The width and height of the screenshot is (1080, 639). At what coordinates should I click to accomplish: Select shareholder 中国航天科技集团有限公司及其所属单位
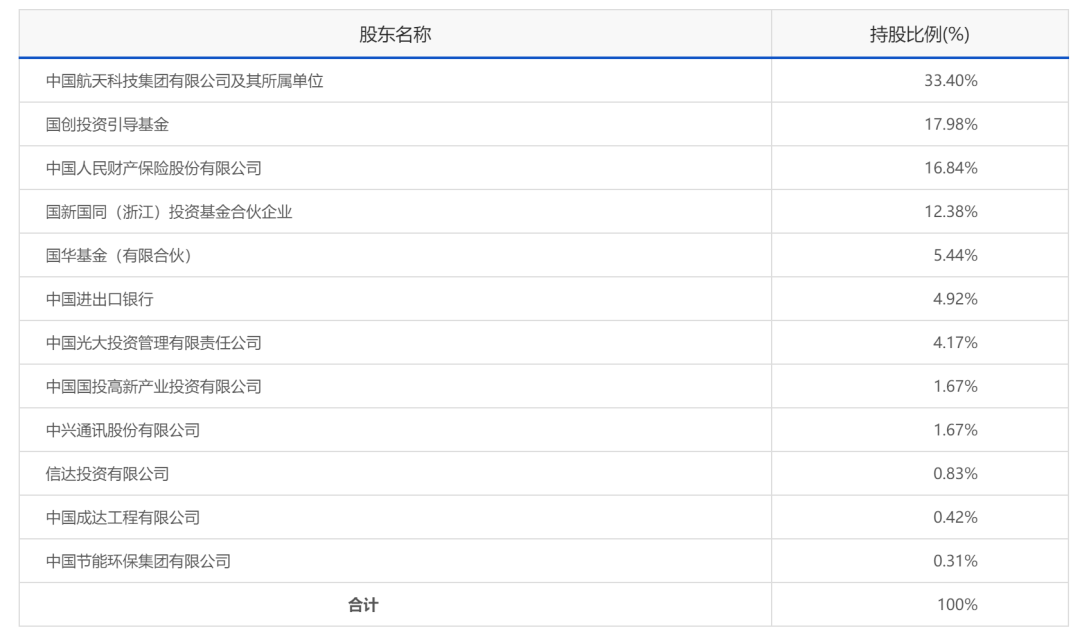click(185, 81)
